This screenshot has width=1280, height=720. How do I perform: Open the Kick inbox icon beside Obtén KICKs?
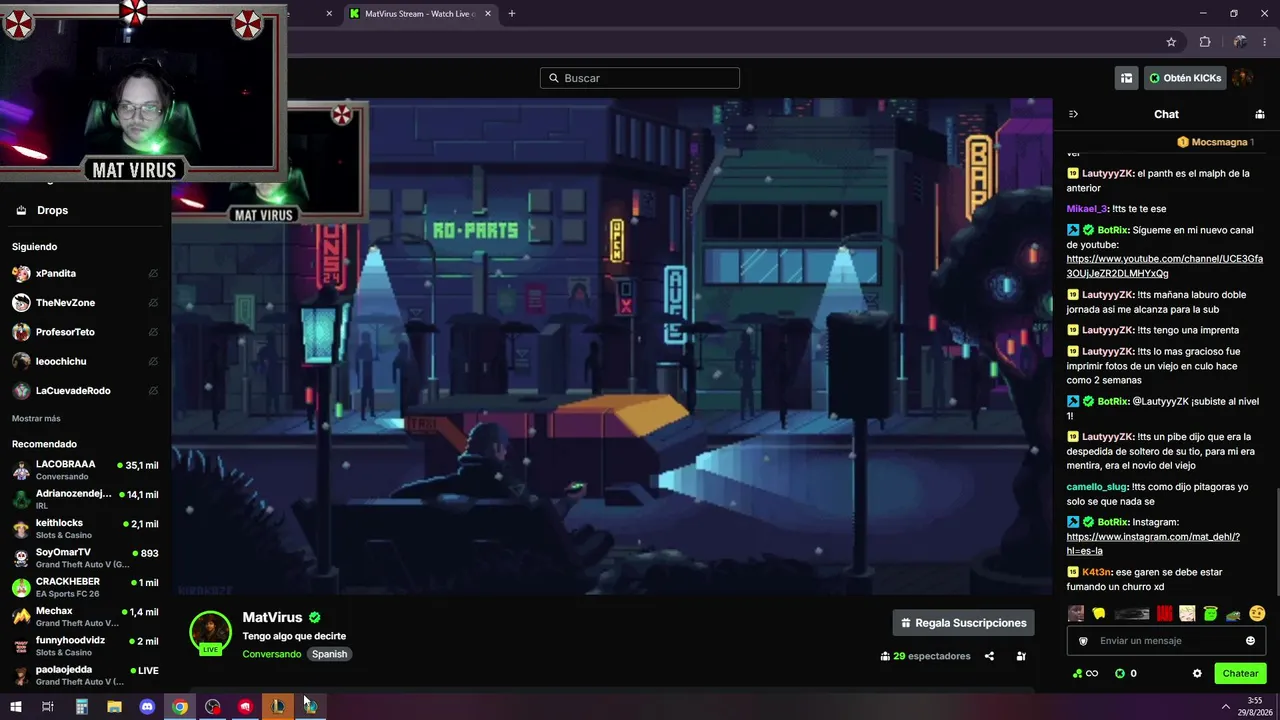(1127, 78)
